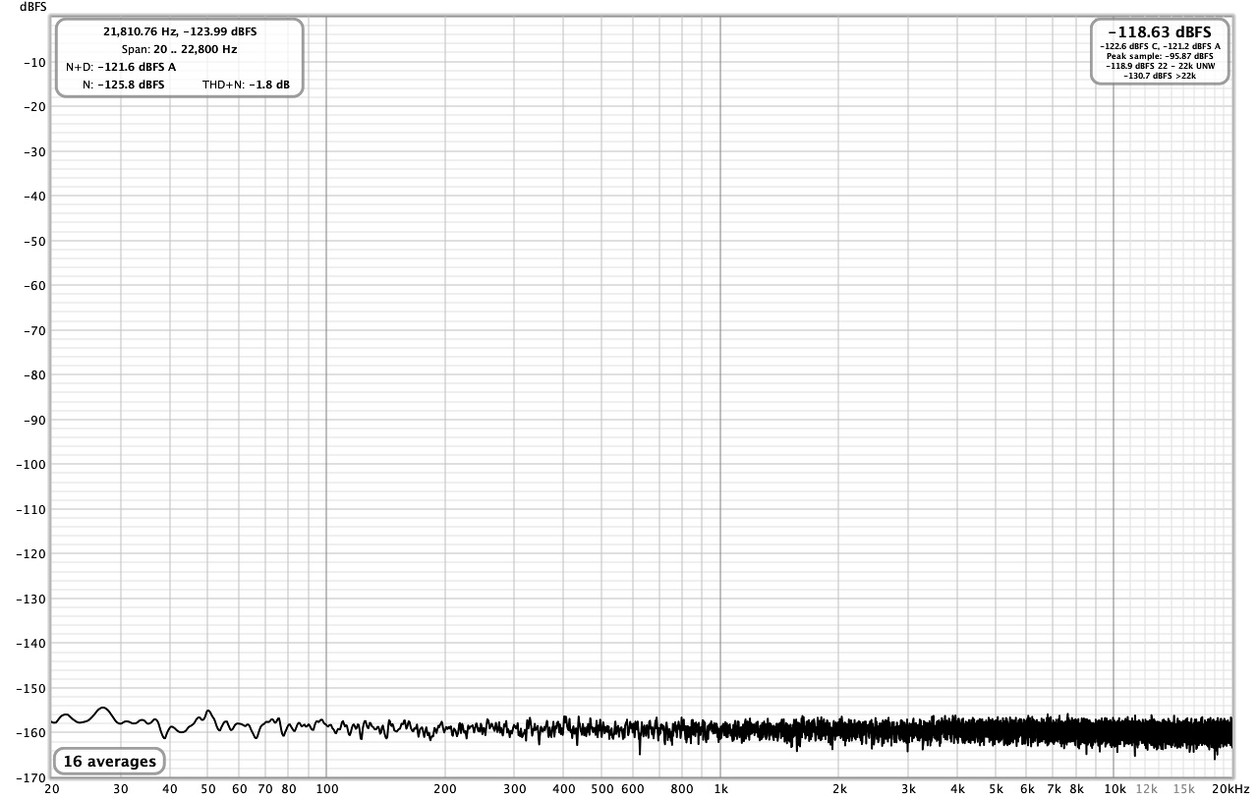Click the "N+D: -121.6 dBFS A" value

(x=122, y=67)
